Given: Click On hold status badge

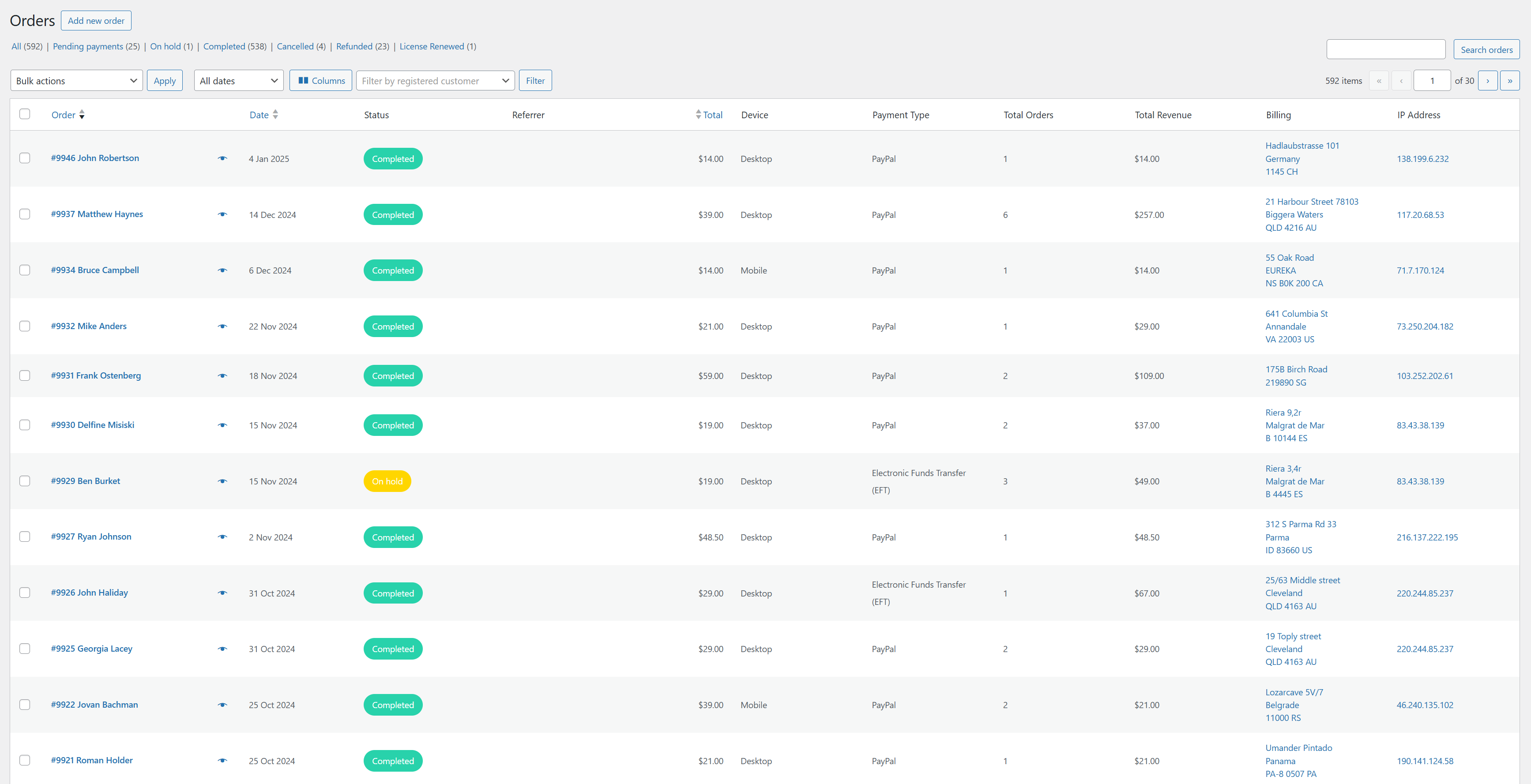Looking at the screenshot, I should pos(387,481).
